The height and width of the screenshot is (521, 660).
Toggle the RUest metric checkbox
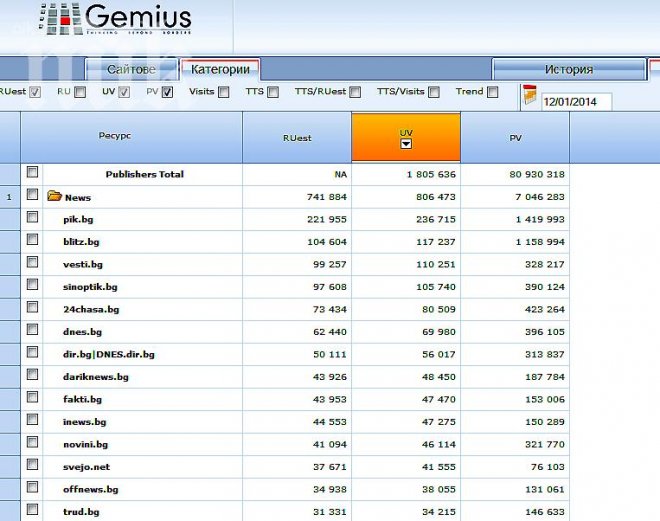pyautogui.click(x=35, y=92)
